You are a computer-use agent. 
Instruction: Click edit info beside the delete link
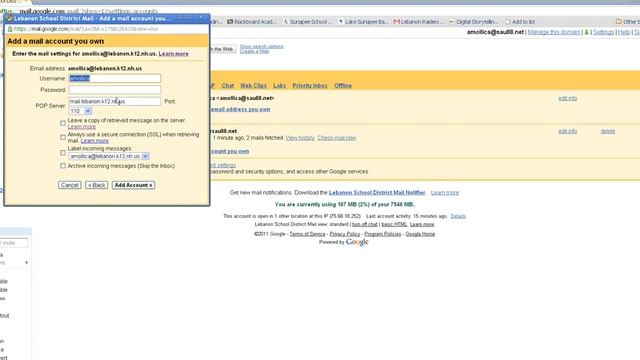click(x=568, y=131)
